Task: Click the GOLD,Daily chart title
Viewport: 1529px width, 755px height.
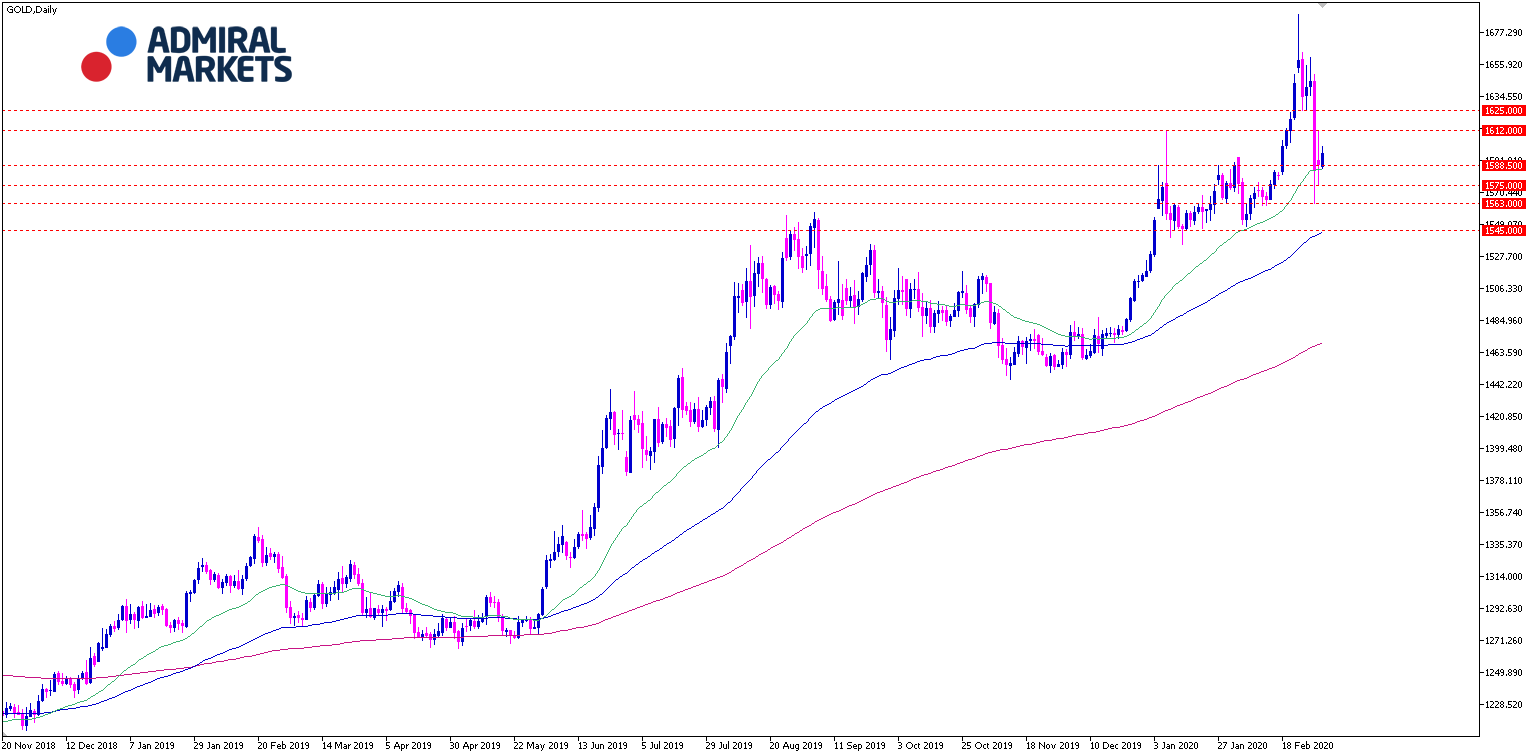Action: (30, 9)
